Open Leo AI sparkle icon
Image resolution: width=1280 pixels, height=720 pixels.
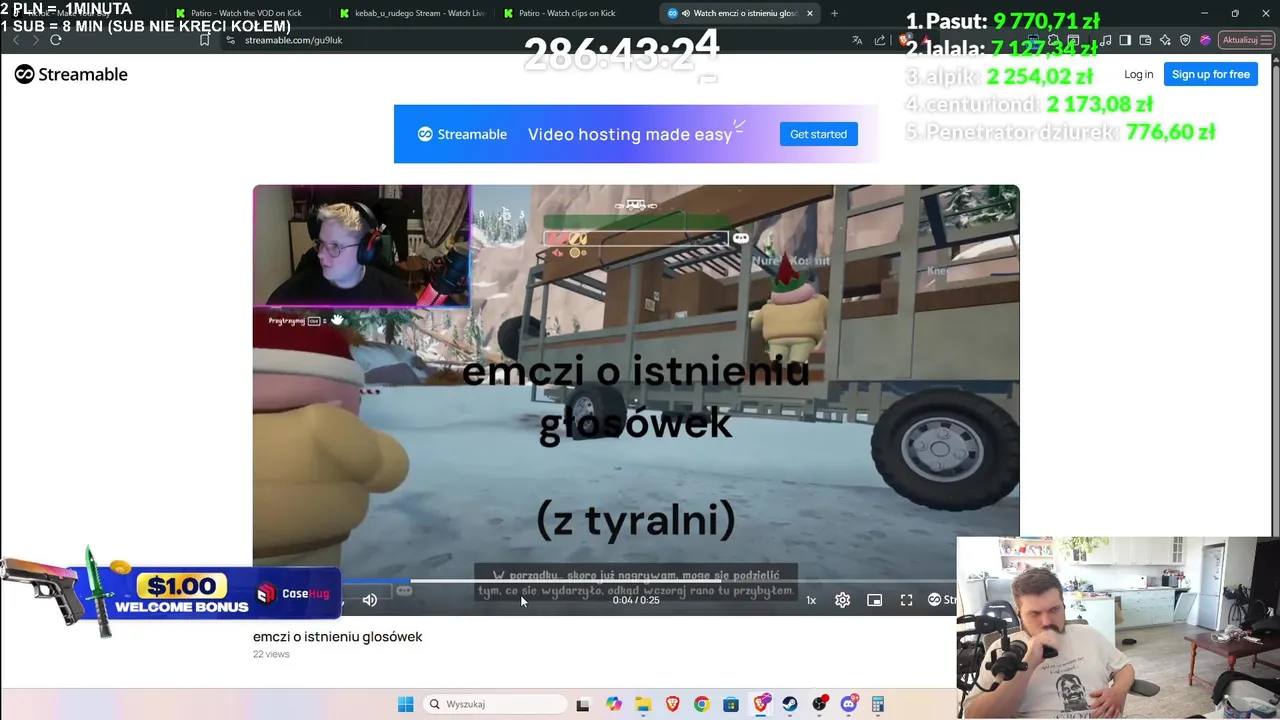1165,40
